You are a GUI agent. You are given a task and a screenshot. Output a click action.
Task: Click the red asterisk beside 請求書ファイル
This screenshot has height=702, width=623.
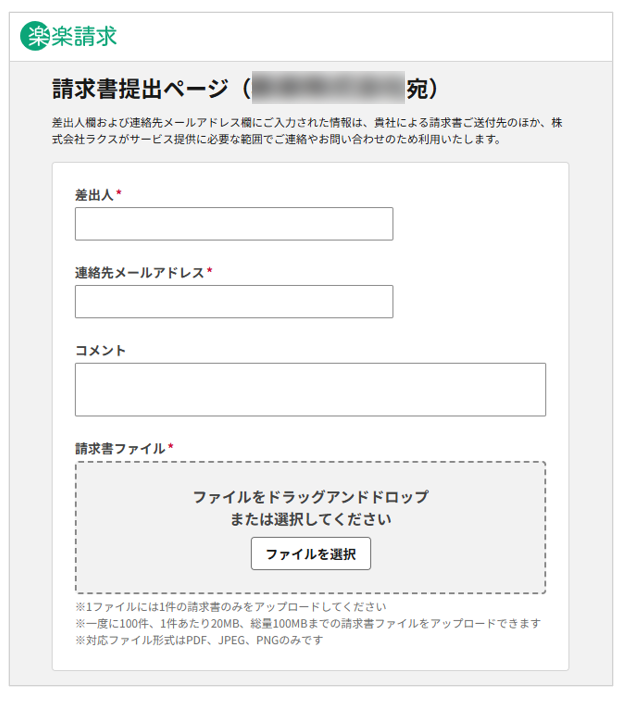coord(171,448)
